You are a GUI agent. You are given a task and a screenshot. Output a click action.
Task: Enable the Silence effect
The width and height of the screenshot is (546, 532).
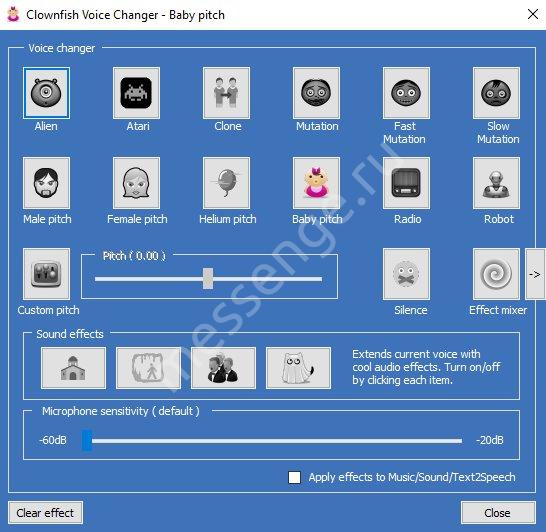(x=406, y=274)
